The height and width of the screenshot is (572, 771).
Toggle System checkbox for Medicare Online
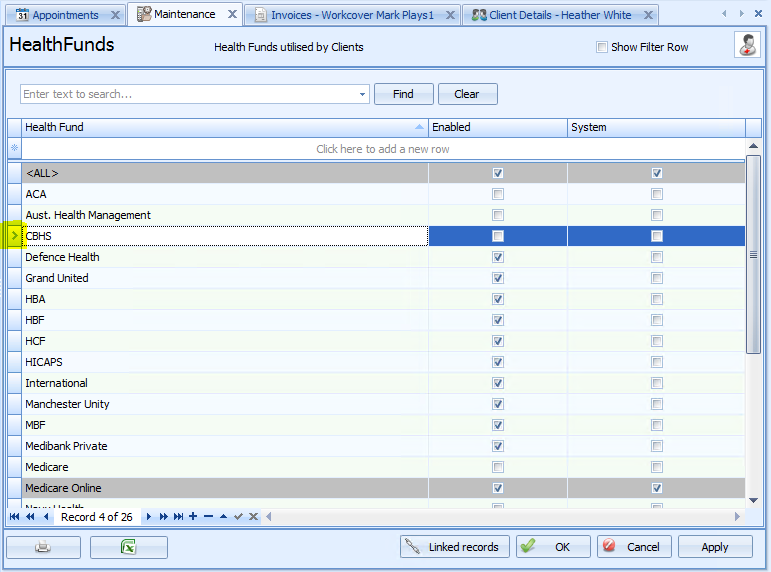(656, 488)
